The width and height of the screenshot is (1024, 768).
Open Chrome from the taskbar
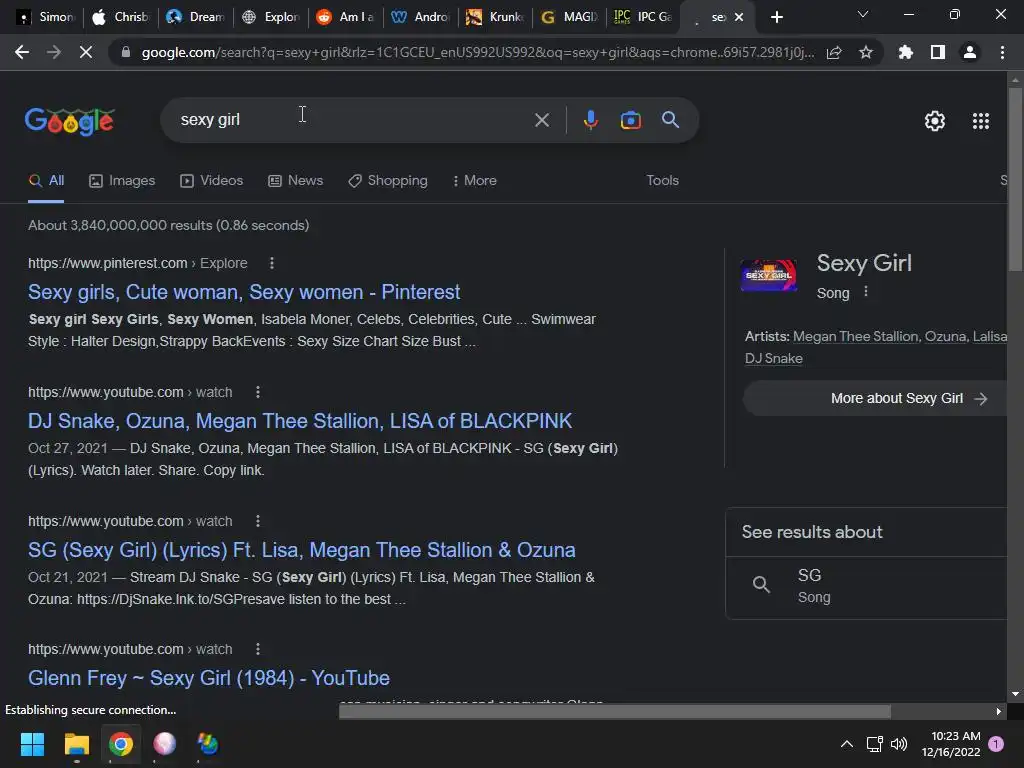121,744
